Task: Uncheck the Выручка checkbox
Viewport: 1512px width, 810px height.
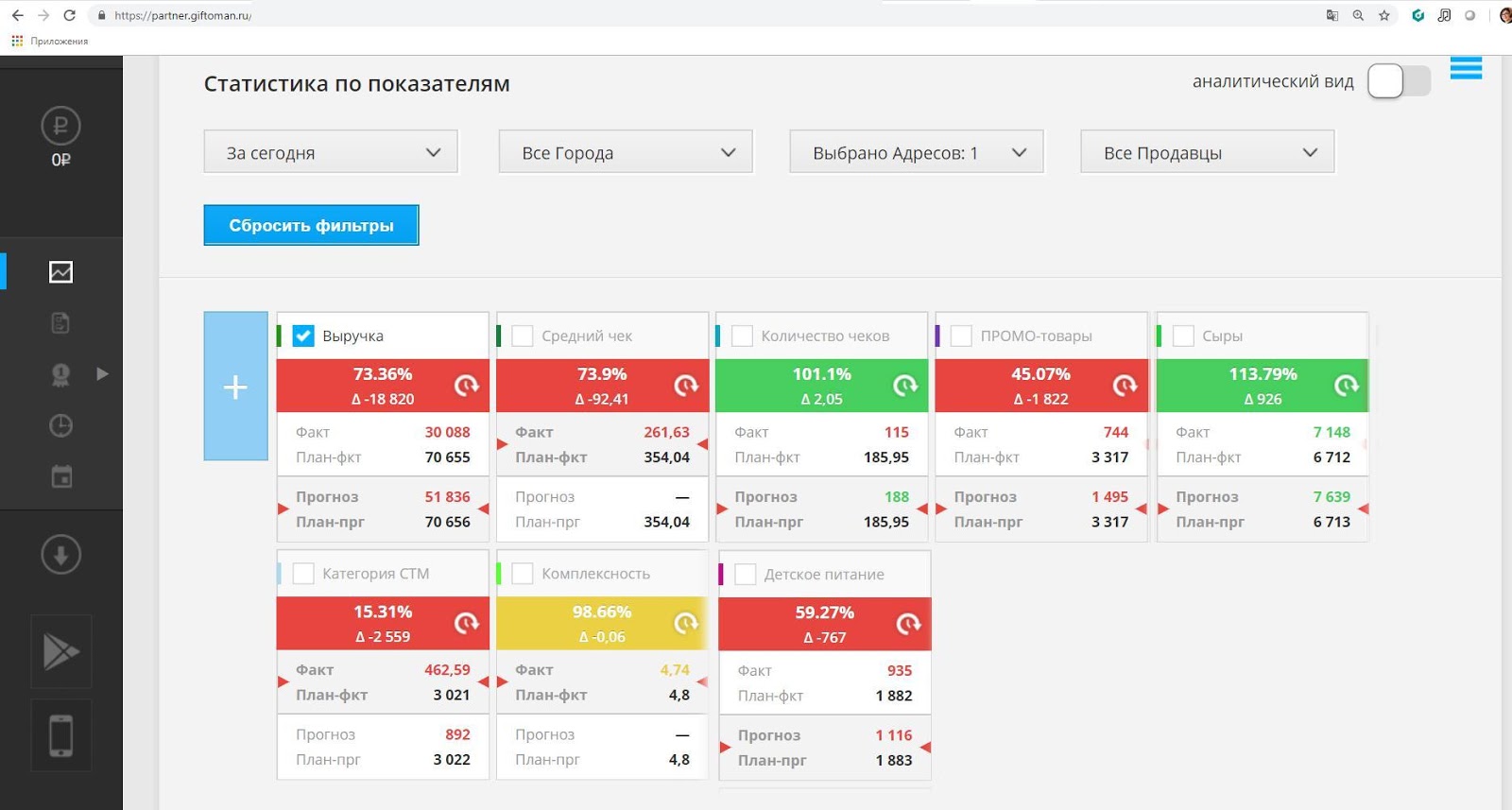Action: [x=303, y=336]
